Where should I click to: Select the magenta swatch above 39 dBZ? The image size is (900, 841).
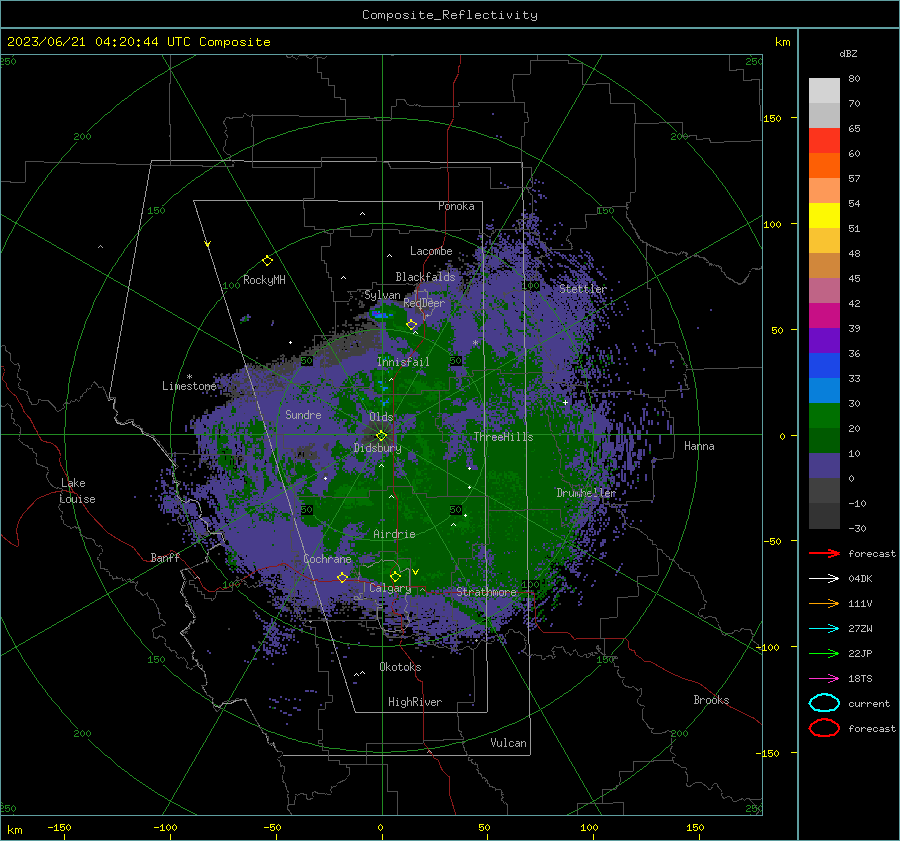[824, 315]
